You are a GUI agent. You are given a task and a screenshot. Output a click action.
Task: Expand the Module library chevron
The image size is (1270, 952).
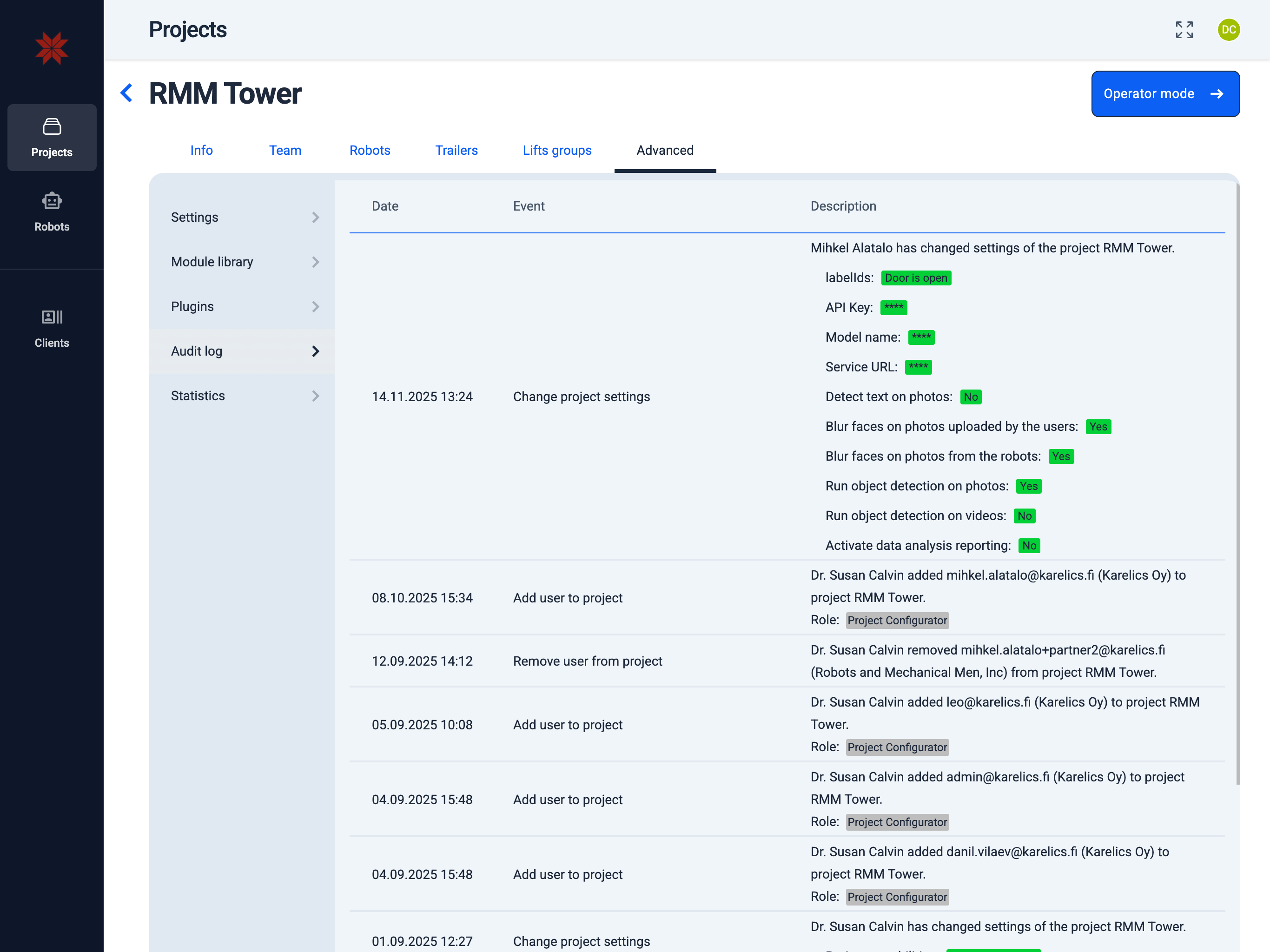(x=315, y=262)
